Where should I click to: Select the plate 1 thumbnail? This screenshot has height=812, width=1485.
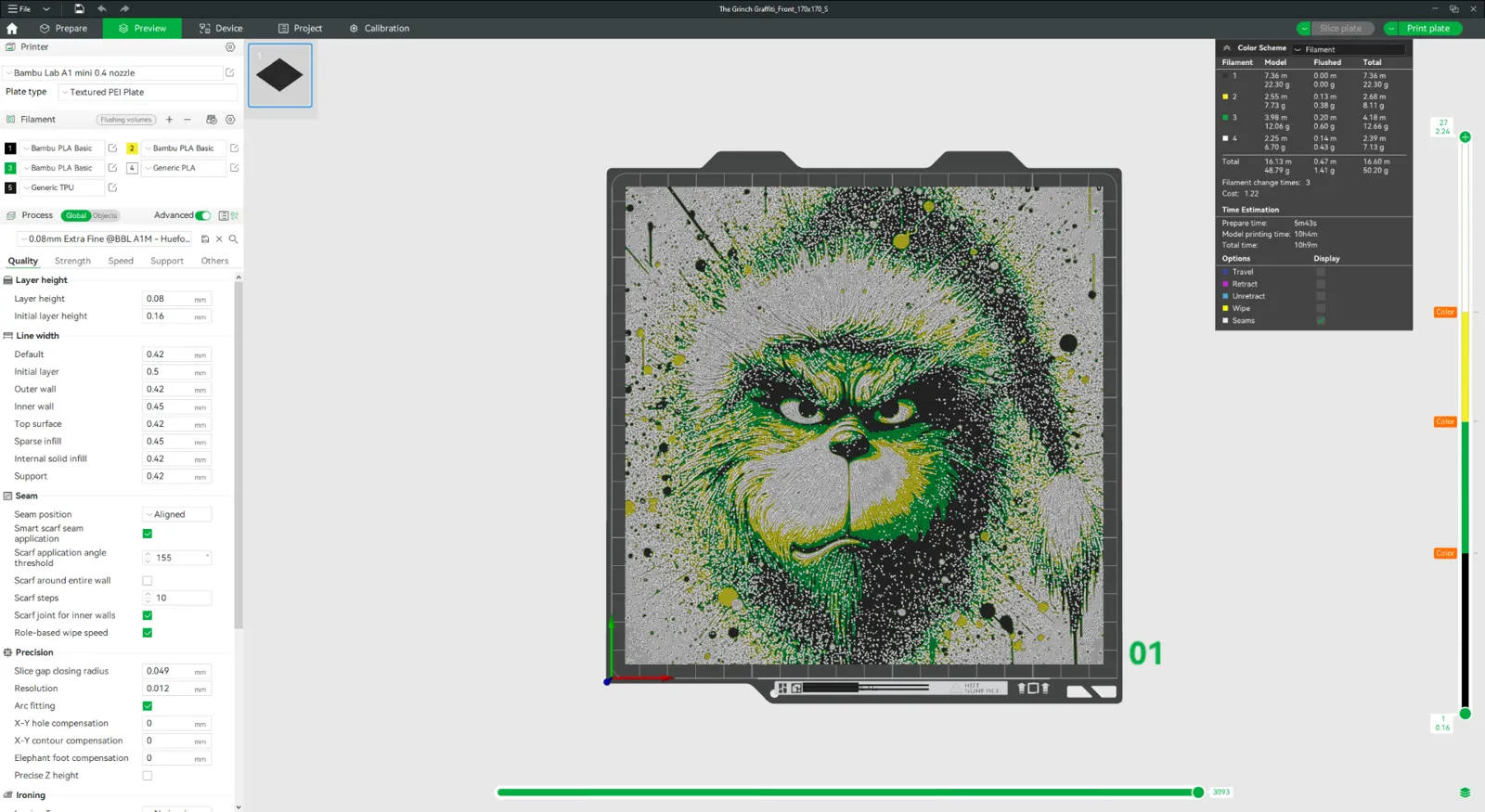[280, 75]
